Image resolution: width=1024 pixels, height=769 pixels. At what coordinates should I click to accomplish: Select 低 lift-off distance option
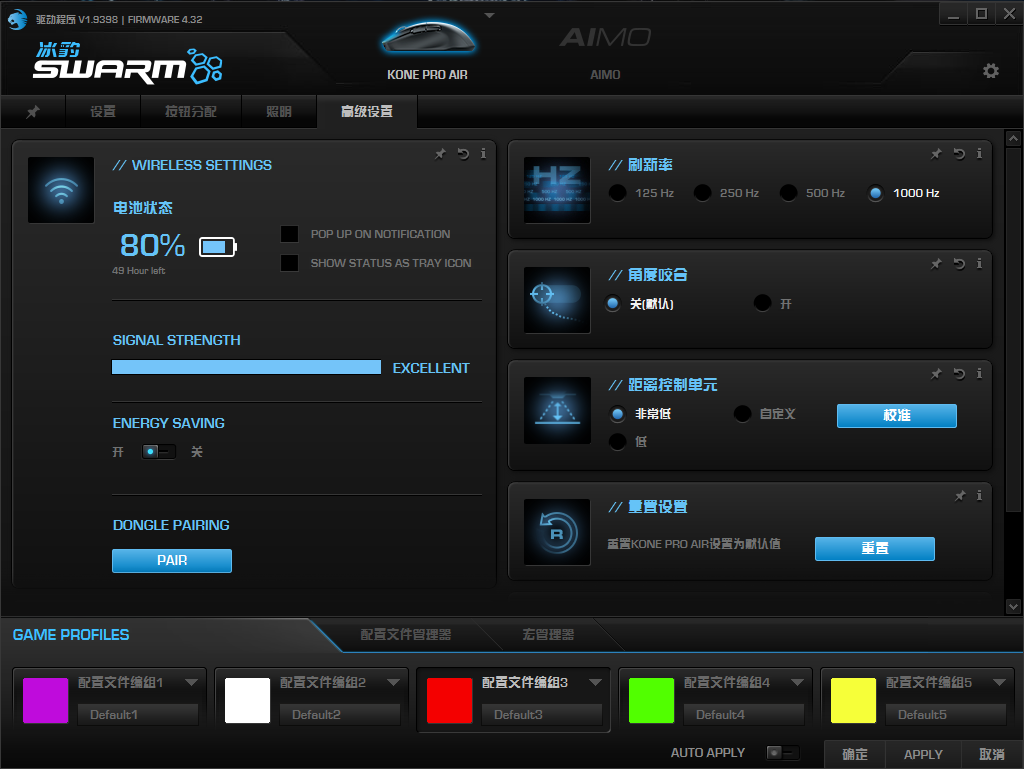(617, 442)
